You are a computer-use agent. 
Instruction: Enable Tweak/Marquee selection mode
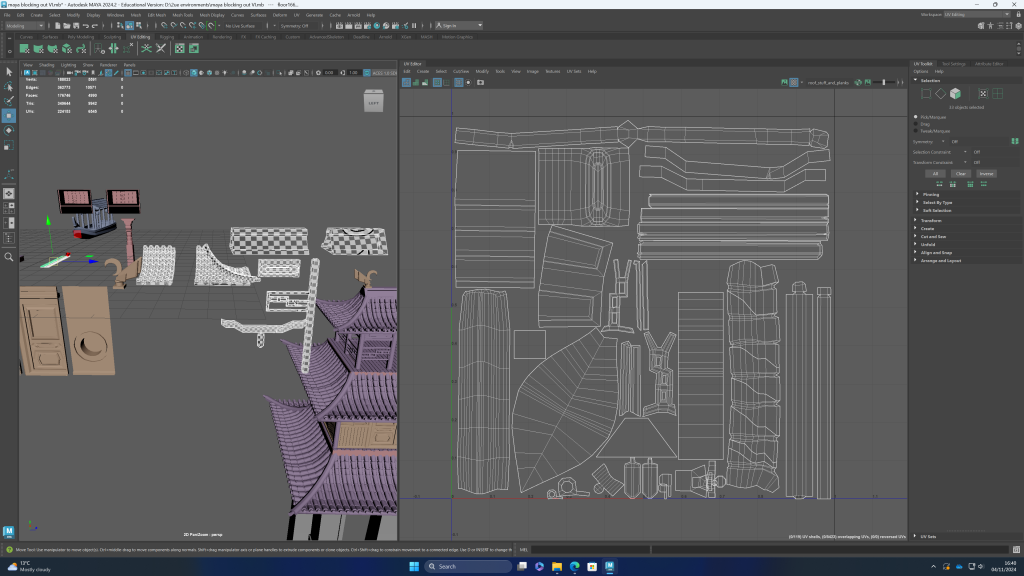point(916,131)
